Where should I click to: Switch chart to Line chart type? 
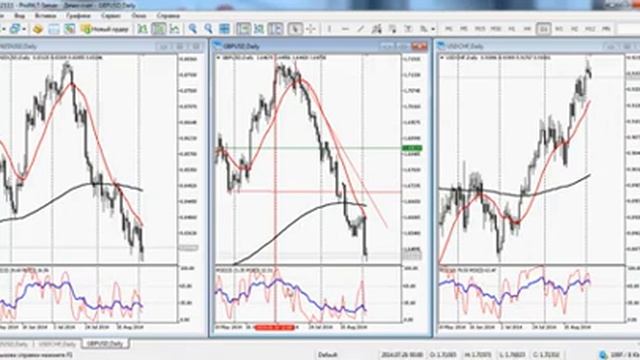[175, 29]
